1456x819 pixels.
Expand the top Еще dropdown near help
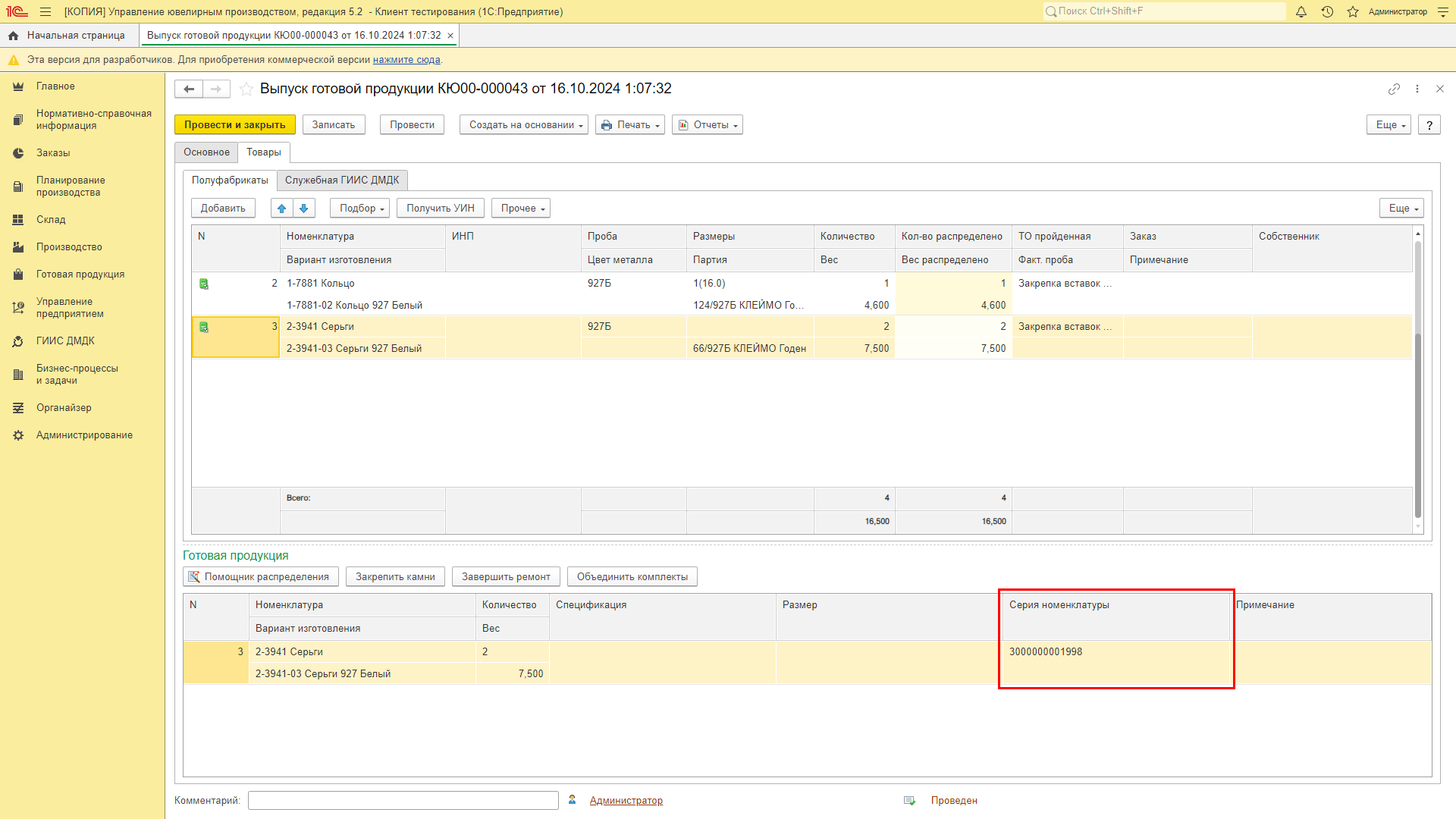(x=1389, y=125)
